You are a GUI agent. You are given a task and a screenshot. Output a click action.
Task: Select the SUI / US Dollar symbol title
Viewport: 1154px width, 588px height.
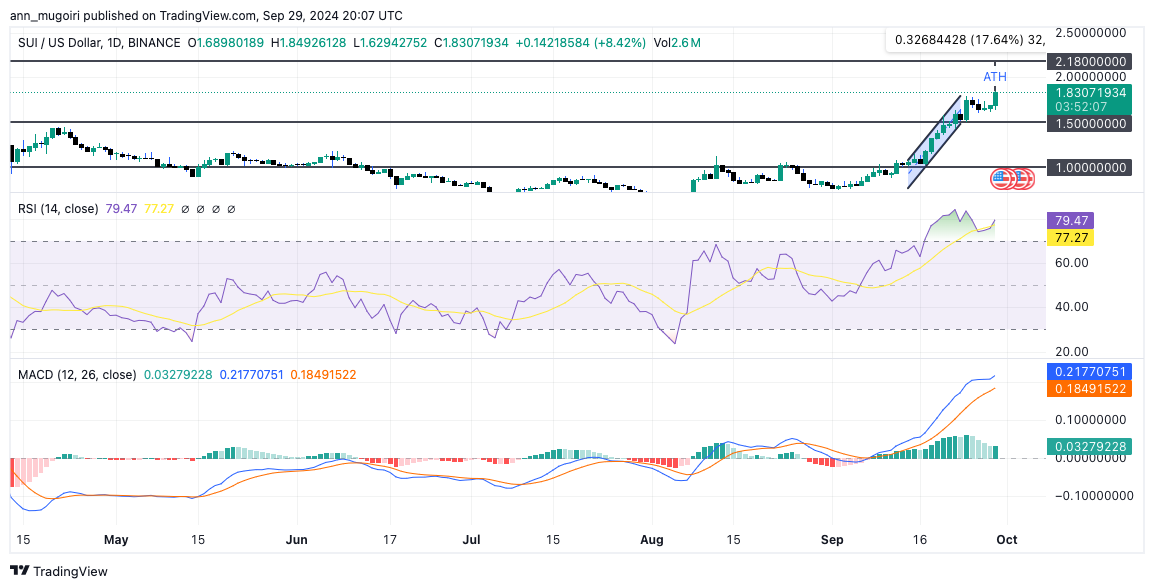point(99,43)
